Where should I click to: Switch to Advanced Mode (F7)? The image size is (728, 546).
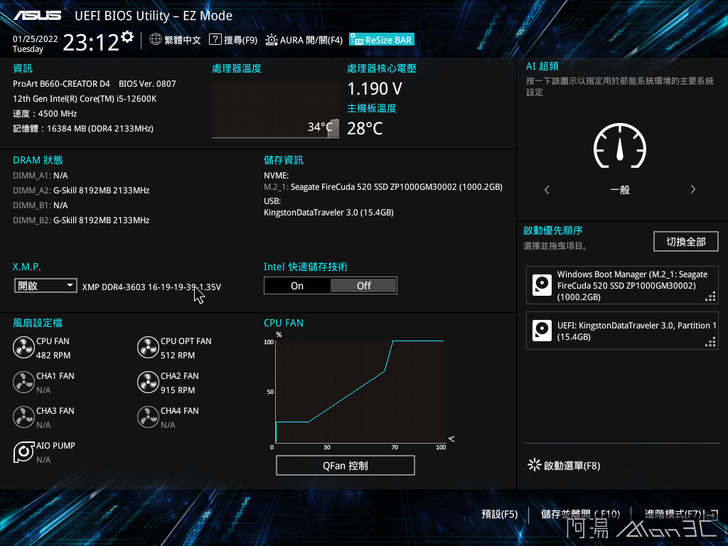673,514
